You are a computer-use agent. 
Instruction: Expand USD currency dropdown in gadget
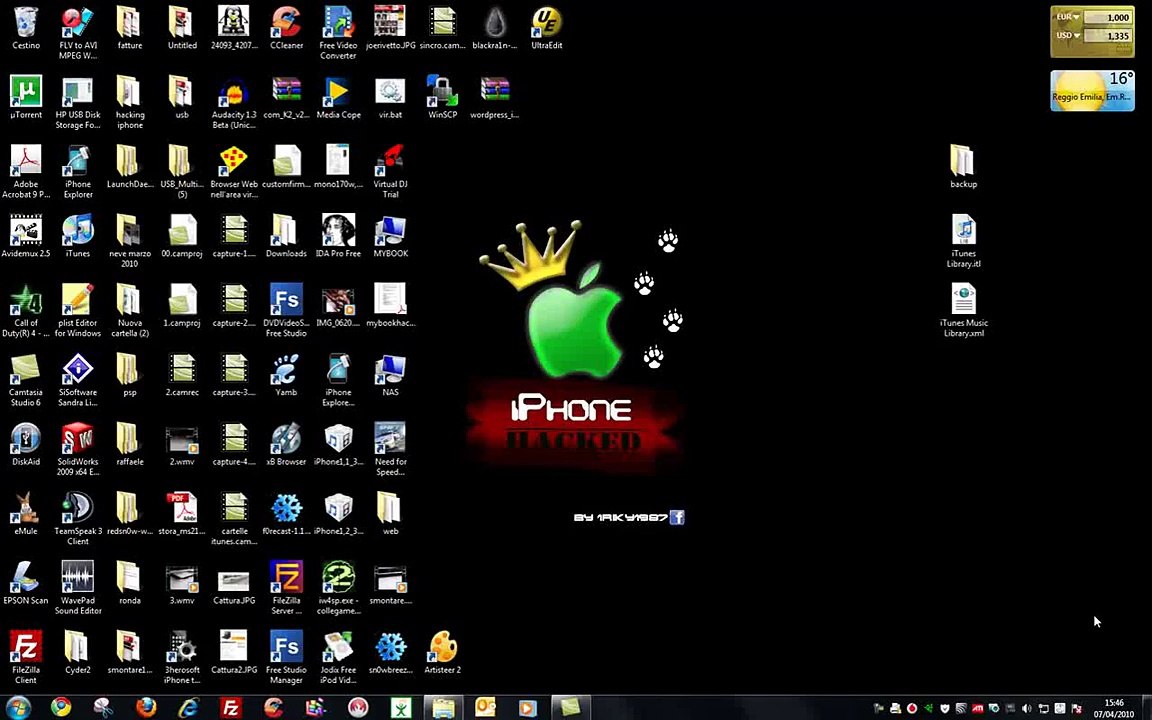[1068, 35]
